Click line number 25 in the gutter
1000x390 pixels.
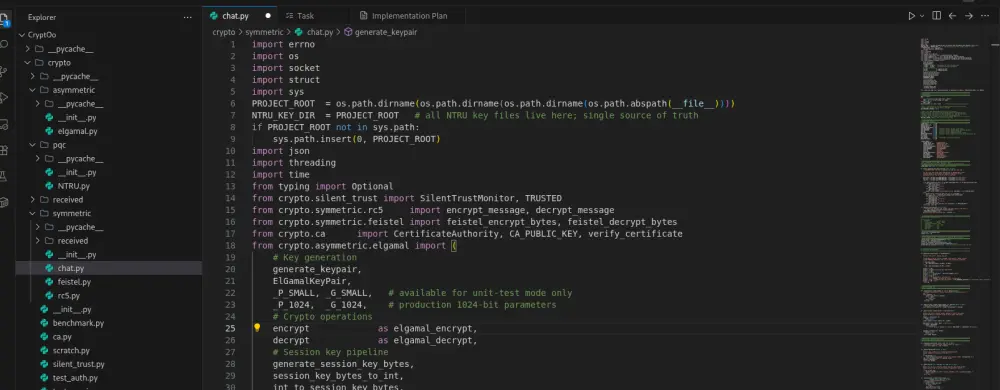[x=231, y=328]
